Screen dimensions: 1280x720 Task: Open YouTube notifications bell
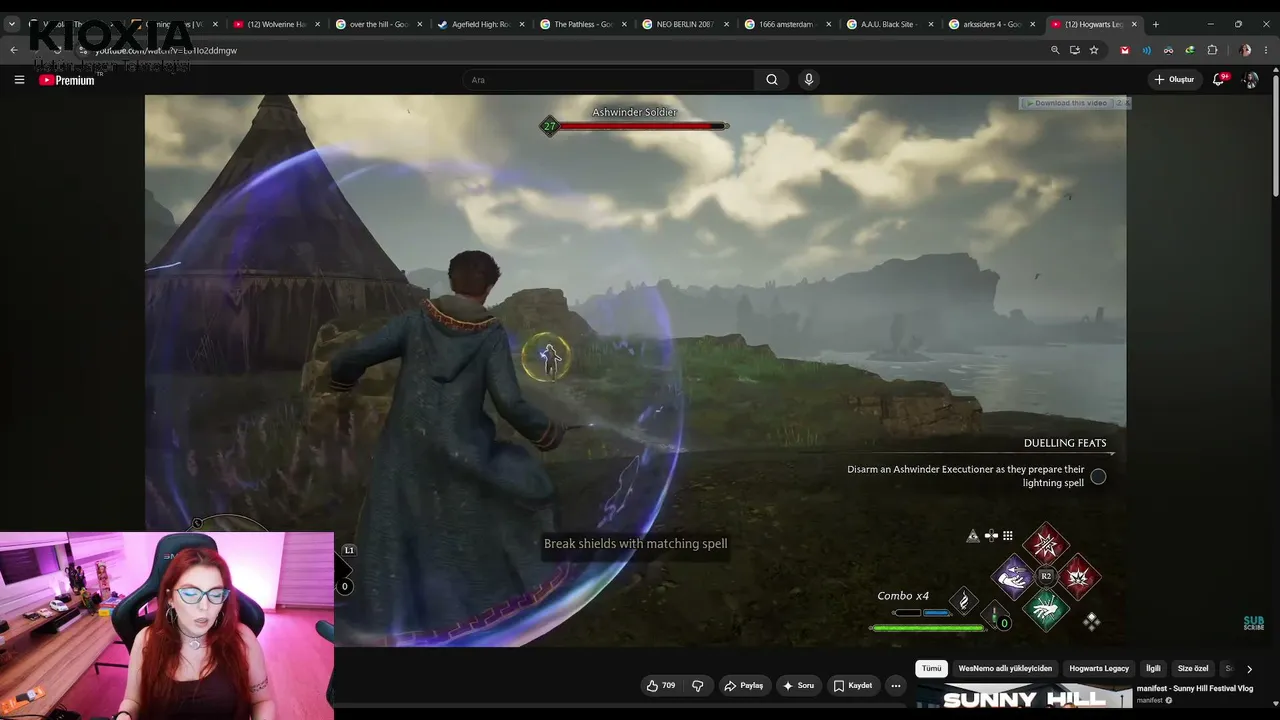[1218, 80]
